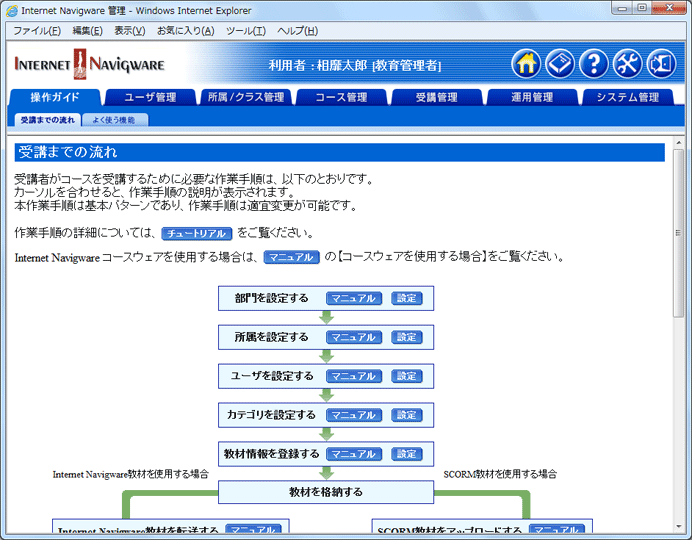Click the vertical scrollbar thumb
This screenshot has width=692, height=540.
(679, 233)
